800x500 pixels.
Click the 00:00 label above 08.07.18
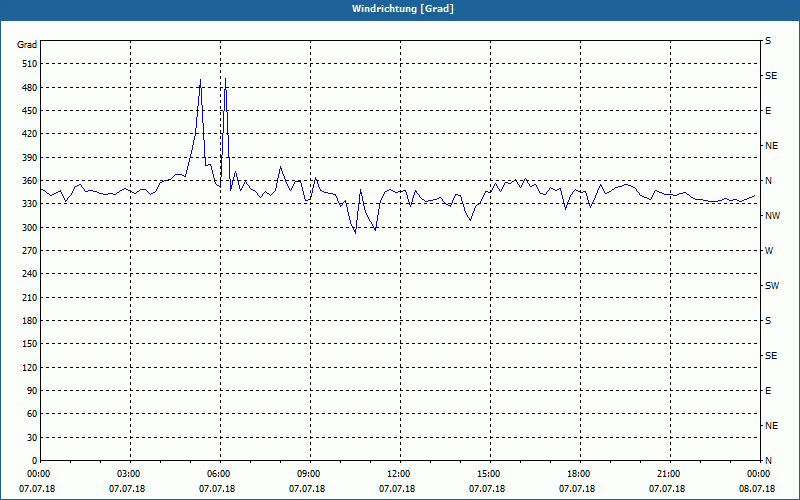point(759,474)
